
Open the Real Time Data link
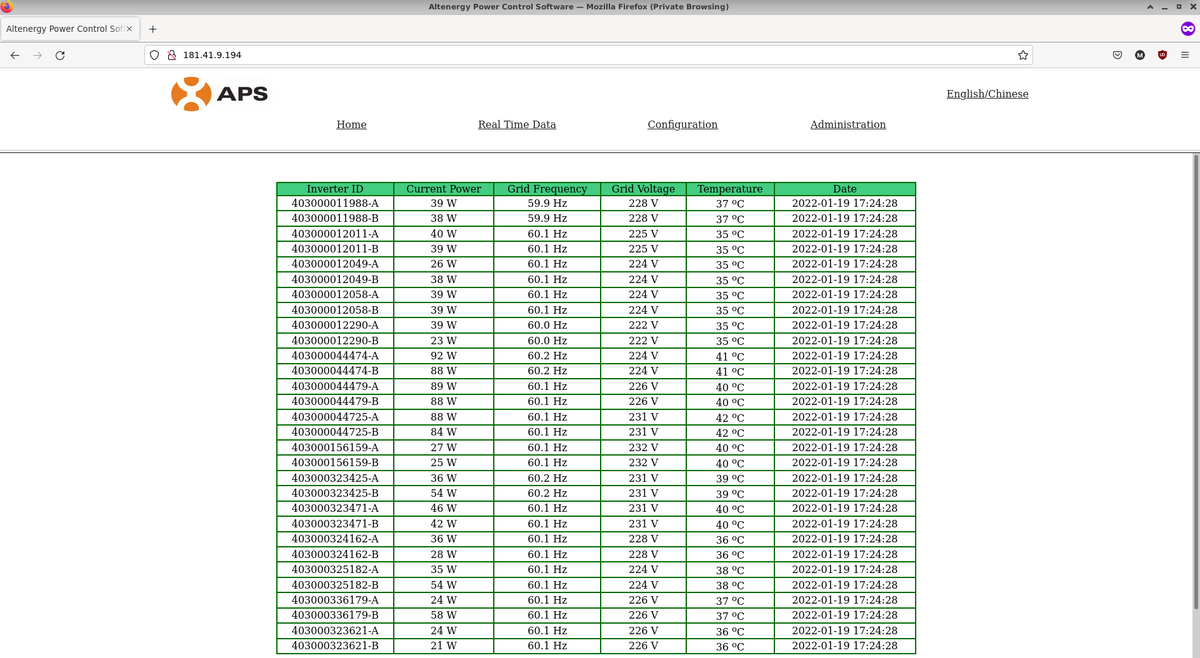(x=517, y=125)
